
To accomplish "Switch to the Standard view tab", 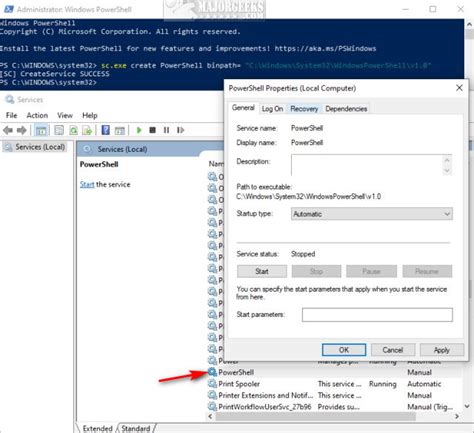I will pos(136,428).
